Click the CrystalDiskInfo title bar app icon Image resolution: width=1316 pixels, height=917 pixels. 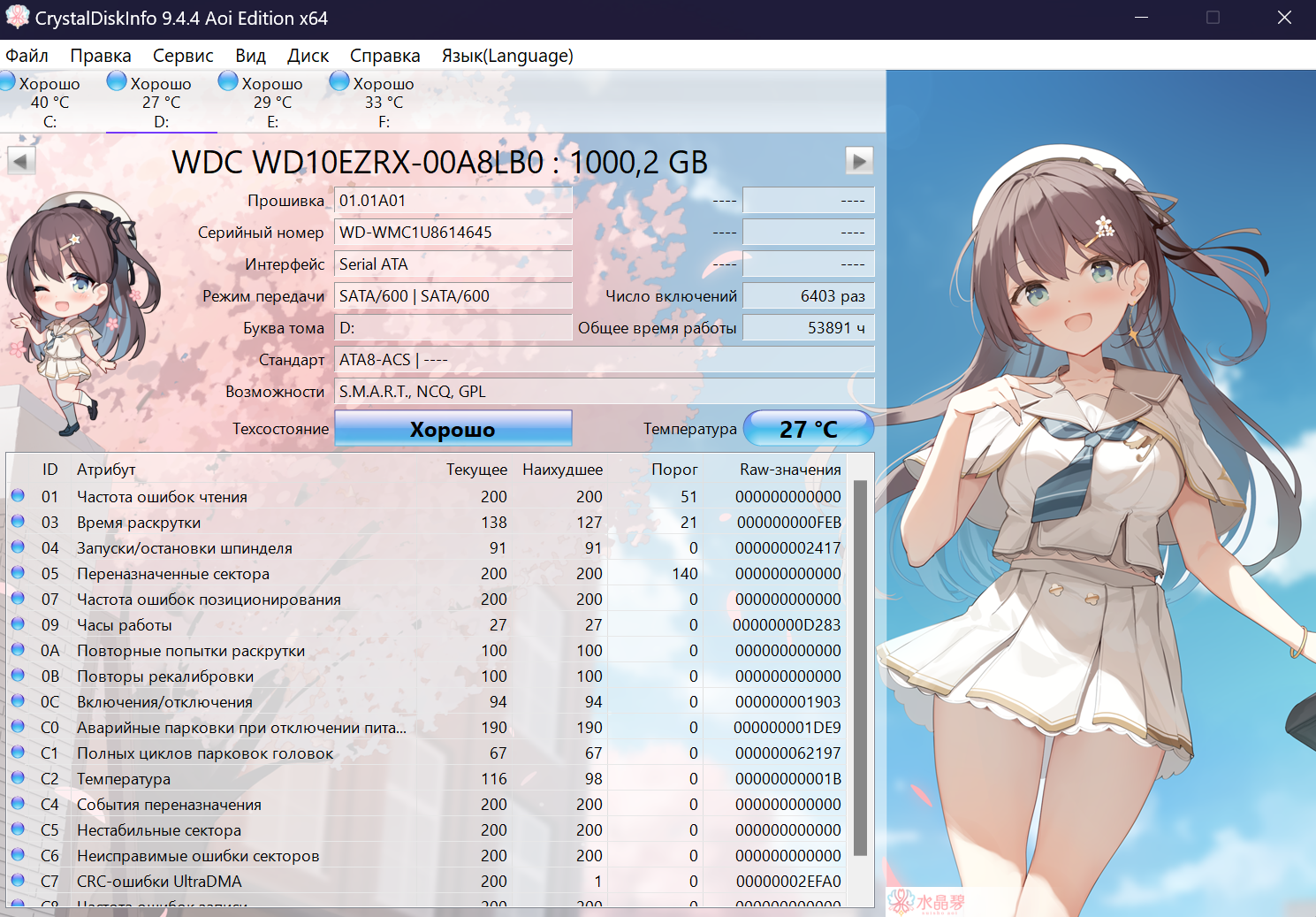point(18,18)
